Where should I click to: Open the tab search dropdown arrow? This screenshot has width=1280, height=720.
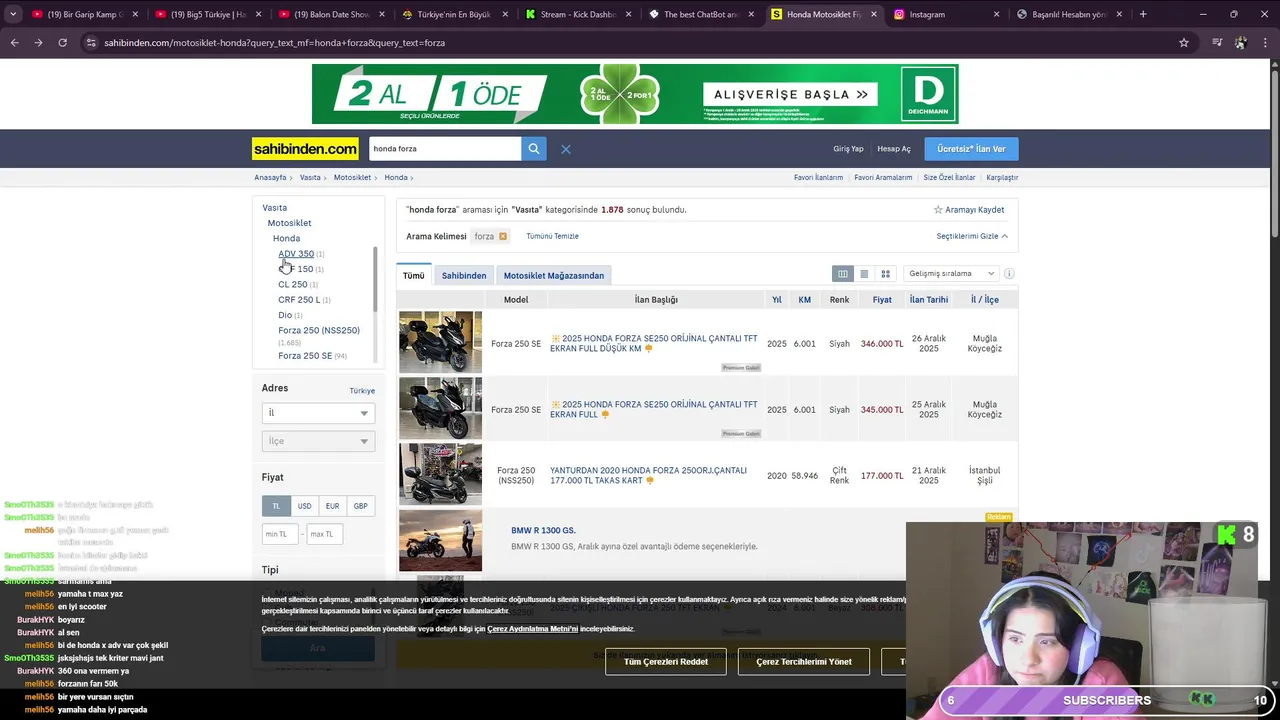13,14
